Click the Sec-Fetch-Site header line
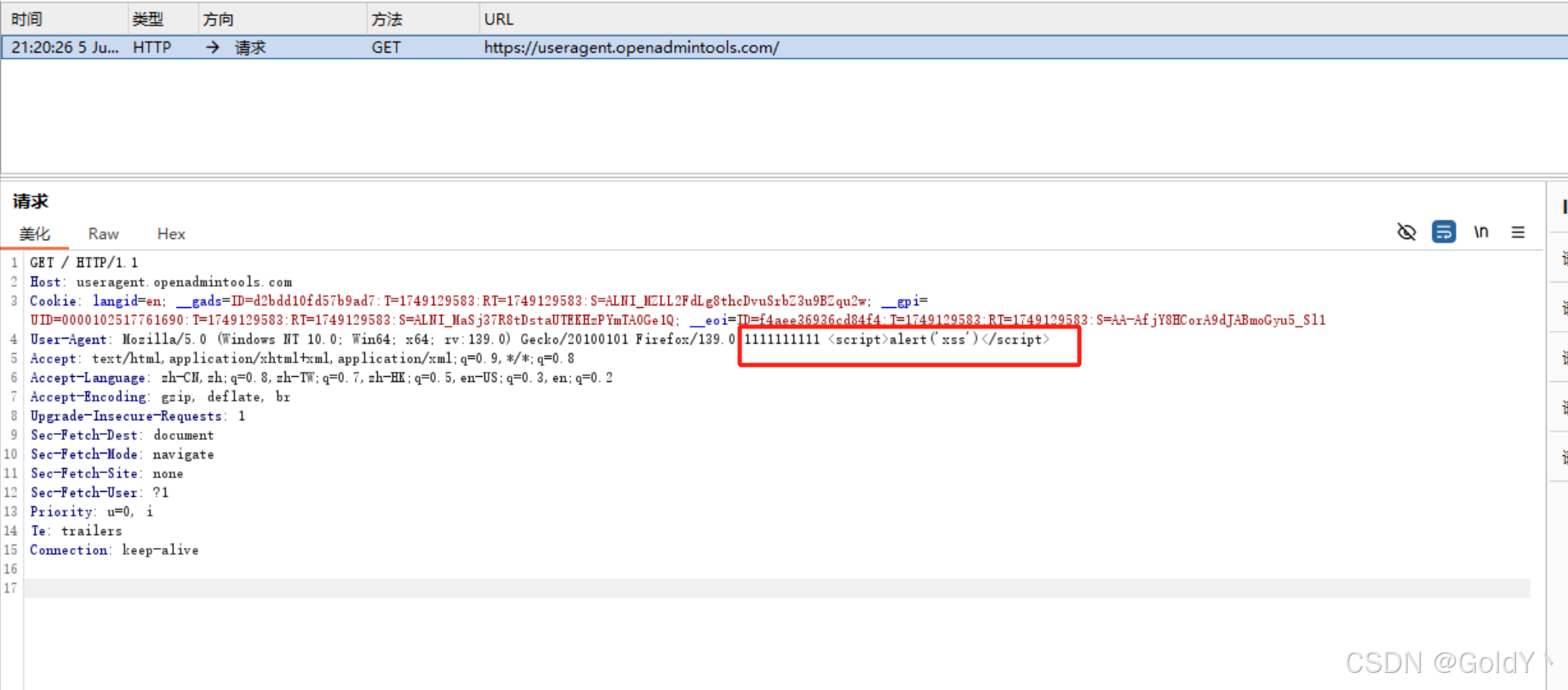The height and width of the screenshot is (690, 1568). 107,473
